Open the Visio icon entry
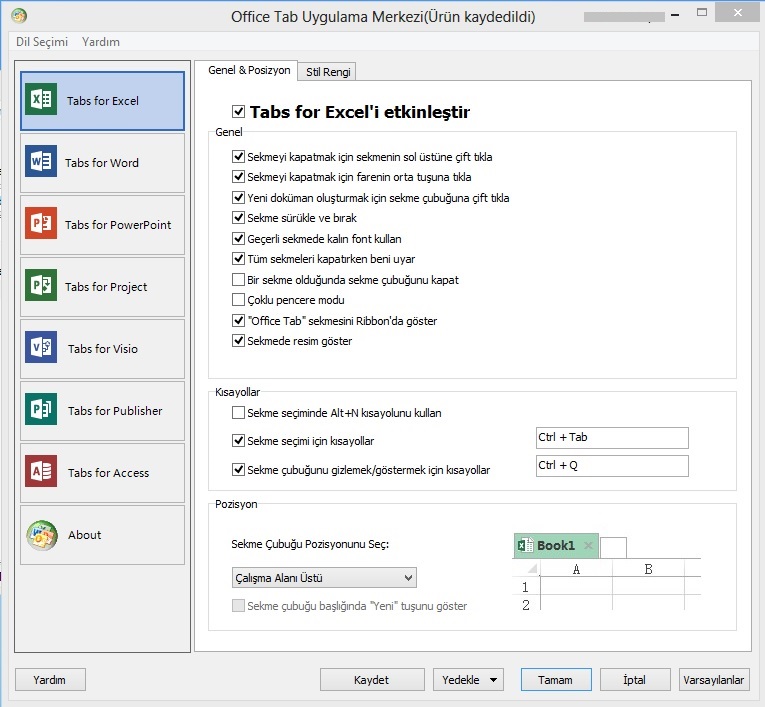The height and width of the screenshot is (707, 765). (x=41, y=349)
